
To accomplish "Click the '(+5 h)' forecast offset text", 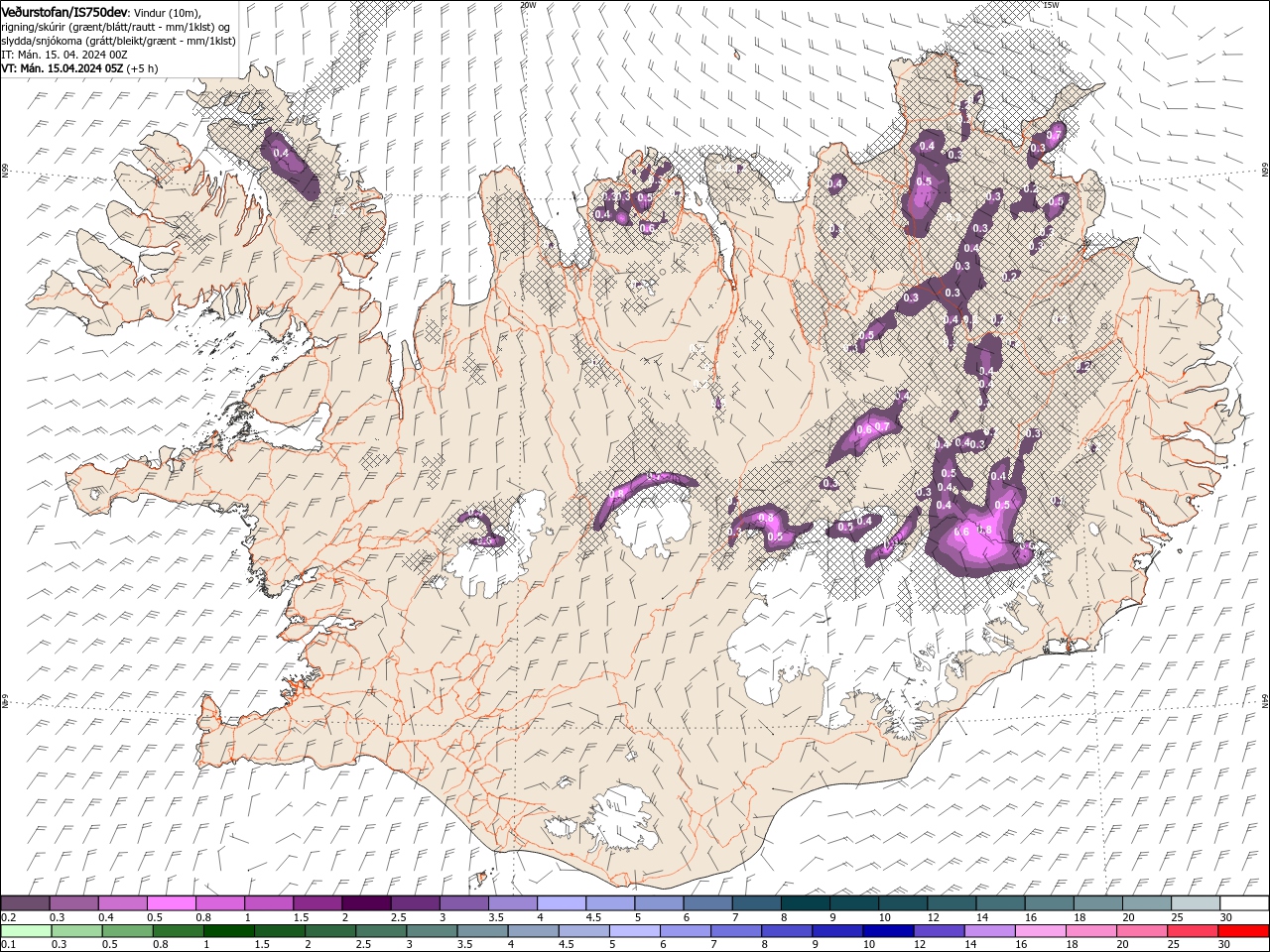I will (x=143, y=68).
